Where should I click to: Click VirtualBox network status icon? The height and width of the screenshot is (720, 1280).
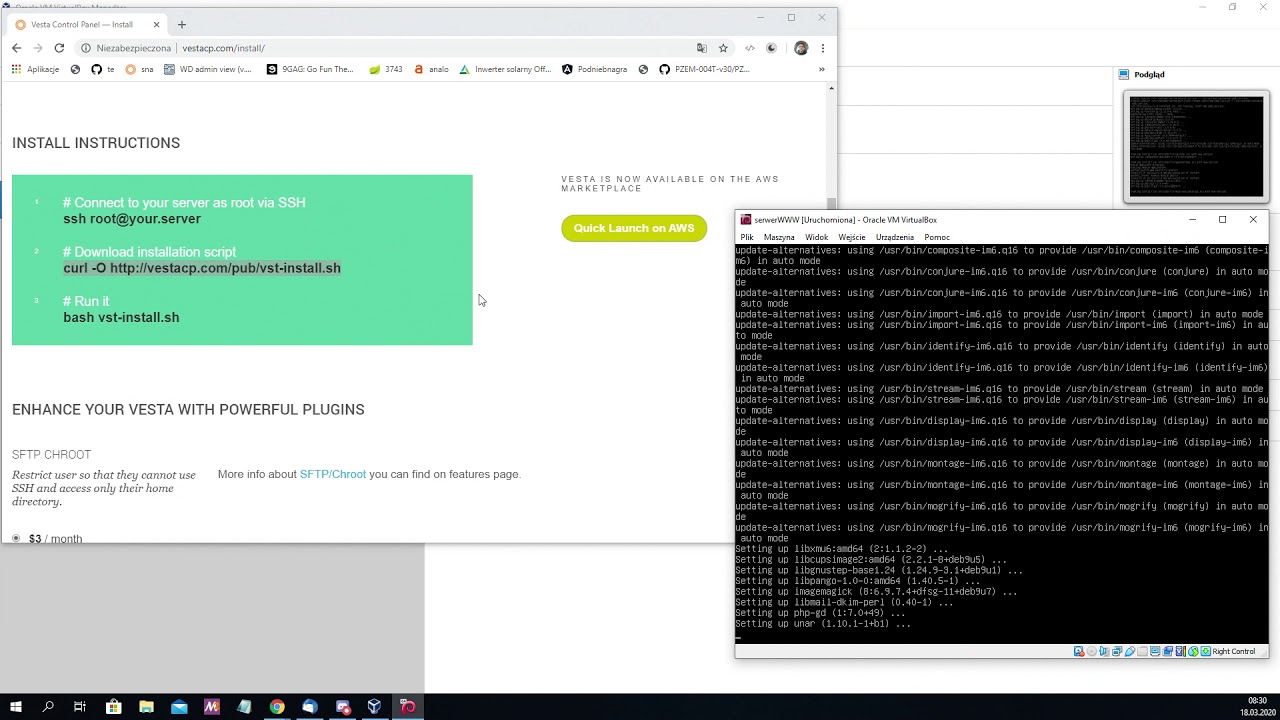(1117, 651)
